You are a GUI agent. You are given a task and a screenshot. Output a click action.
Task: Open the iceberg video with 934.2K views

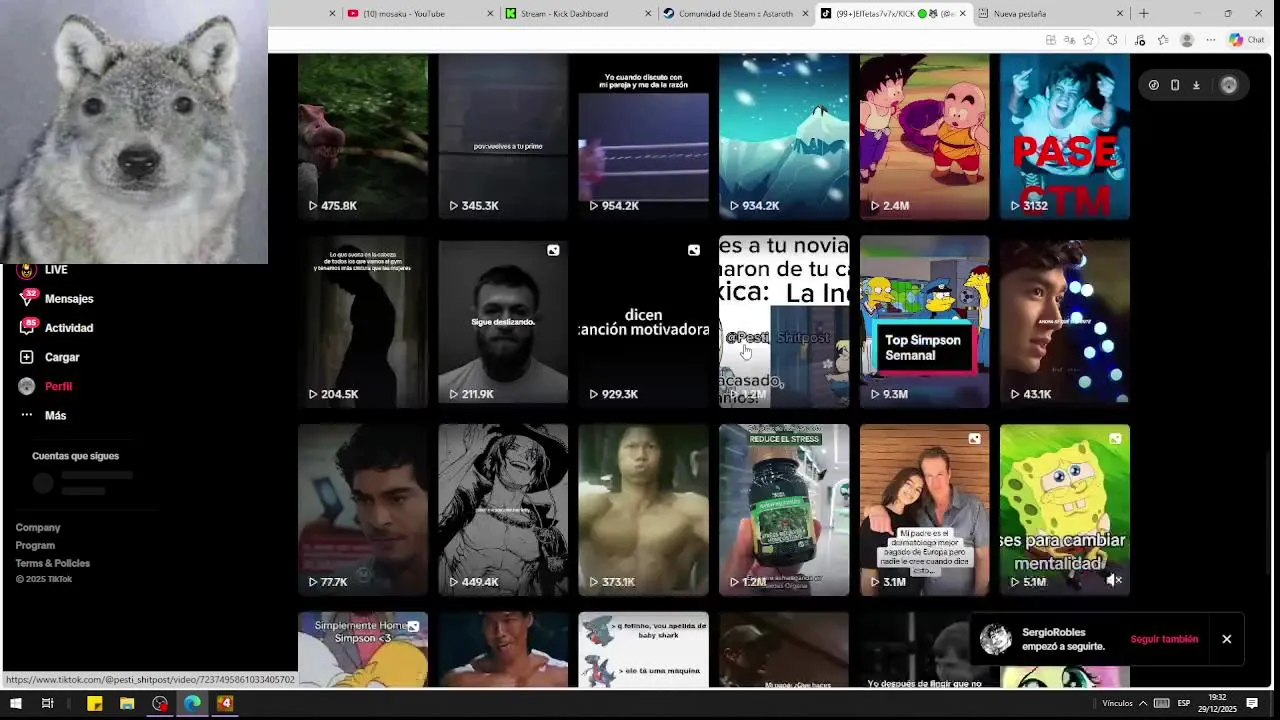(x=784, y=137)
